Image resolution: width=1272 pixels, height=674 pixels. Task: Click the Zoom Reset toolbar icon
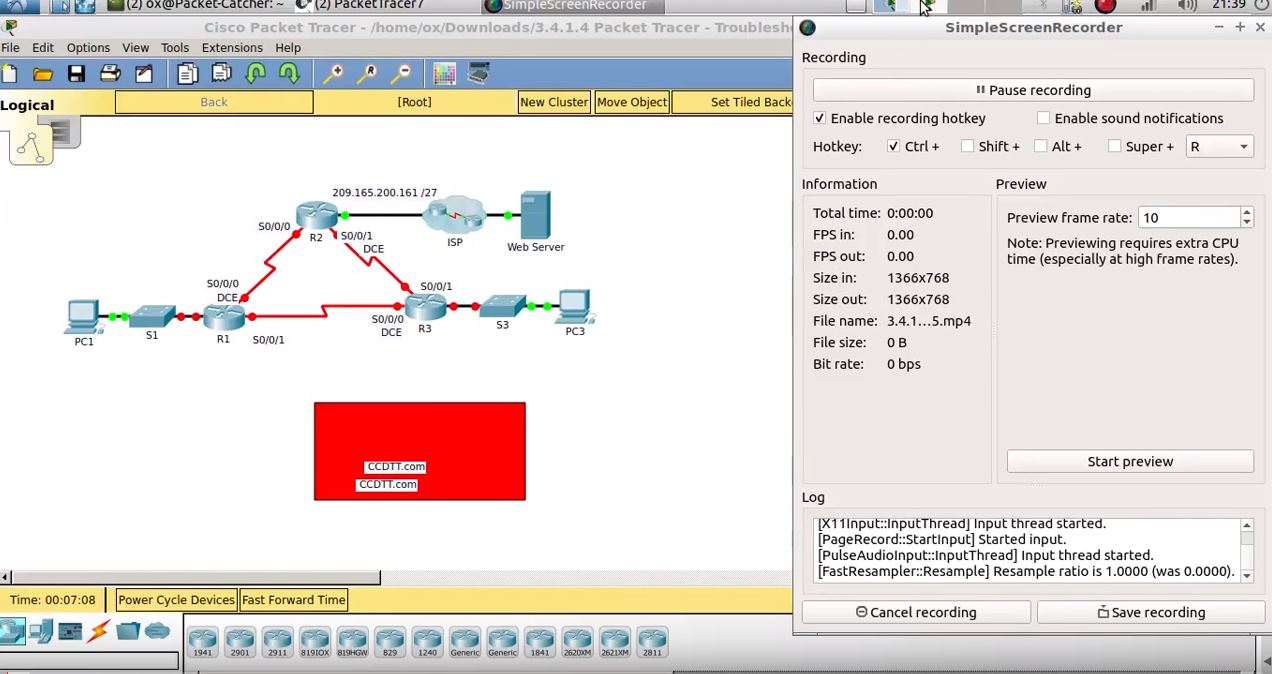[x=368, y=72]
